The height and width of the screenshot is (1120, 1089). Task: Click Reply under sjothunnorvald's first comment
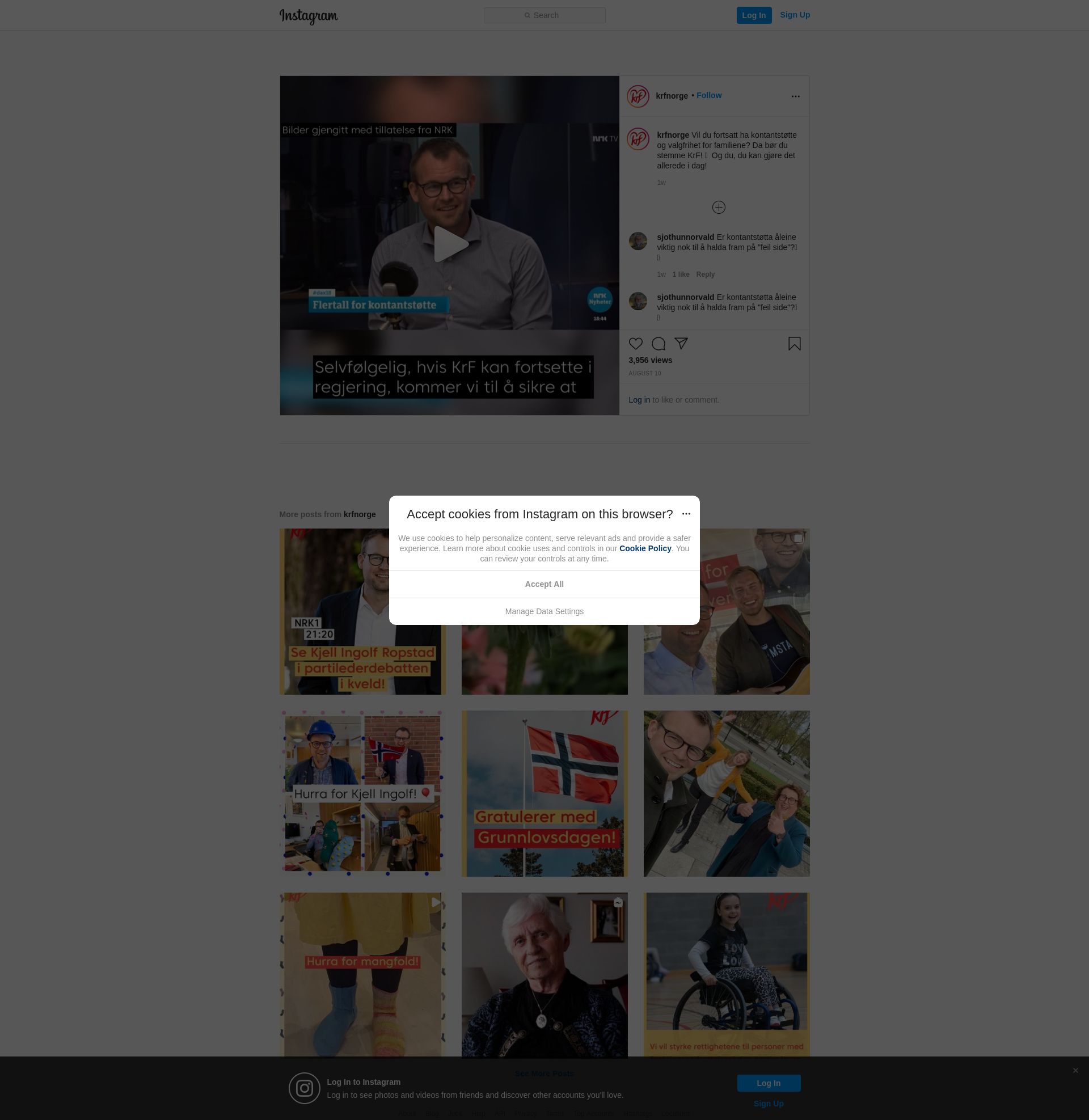705,274
